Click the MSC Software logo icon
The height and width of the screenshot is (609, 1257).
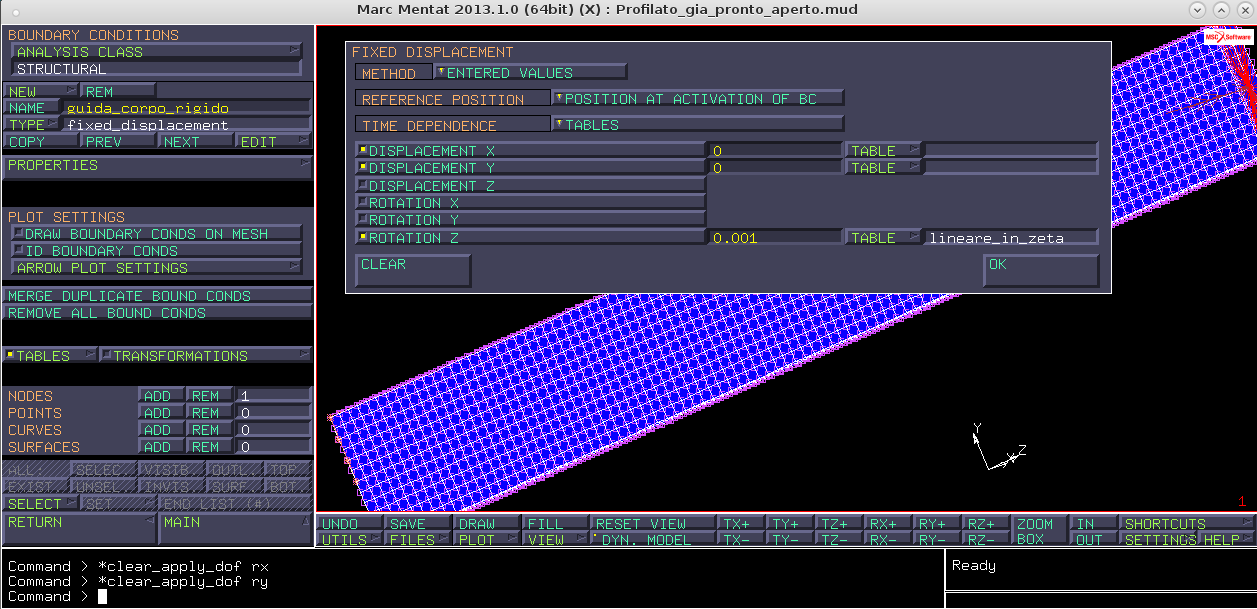click(x=1228, y=36)
